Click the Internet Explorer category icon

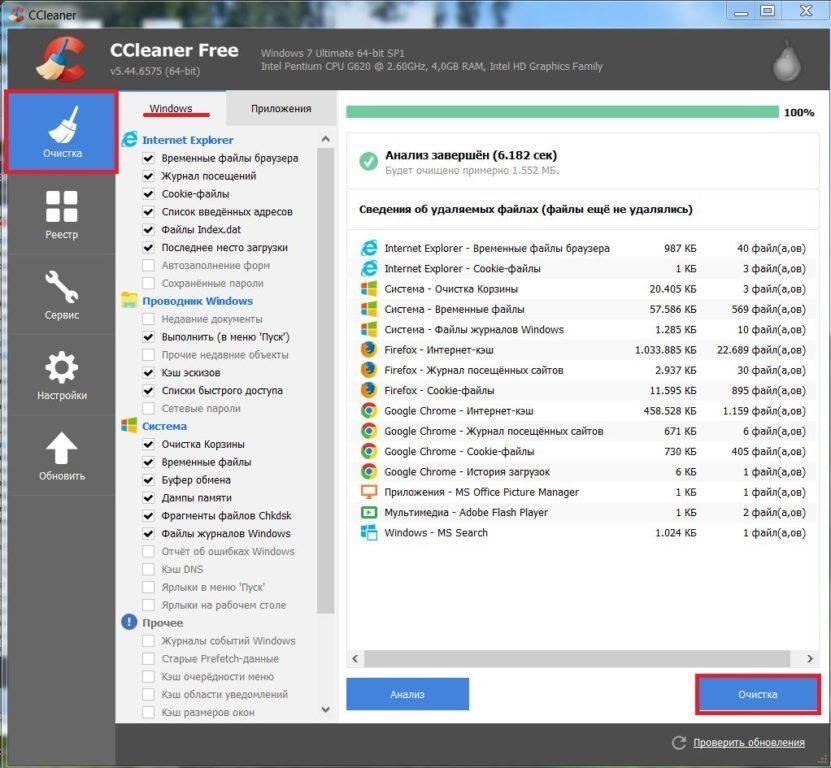pos(129,139)
